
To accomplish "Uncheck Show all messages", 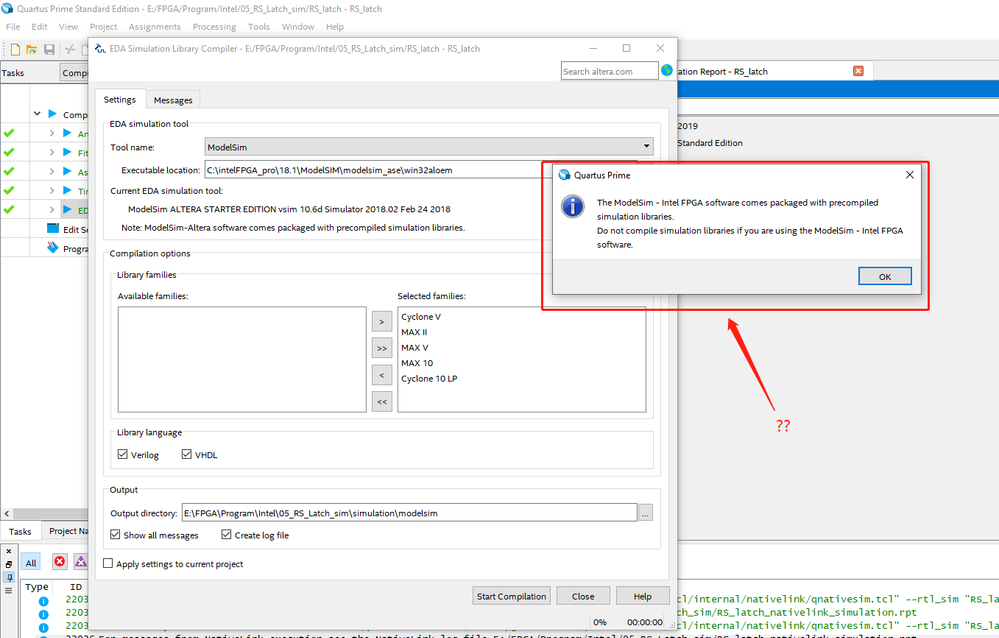I will (115, 534).
